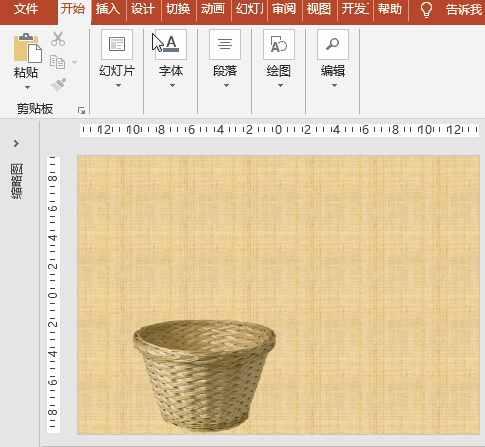
Task: Open the Paragraph (段落) group icon
Action: click(x=225, y=44)
